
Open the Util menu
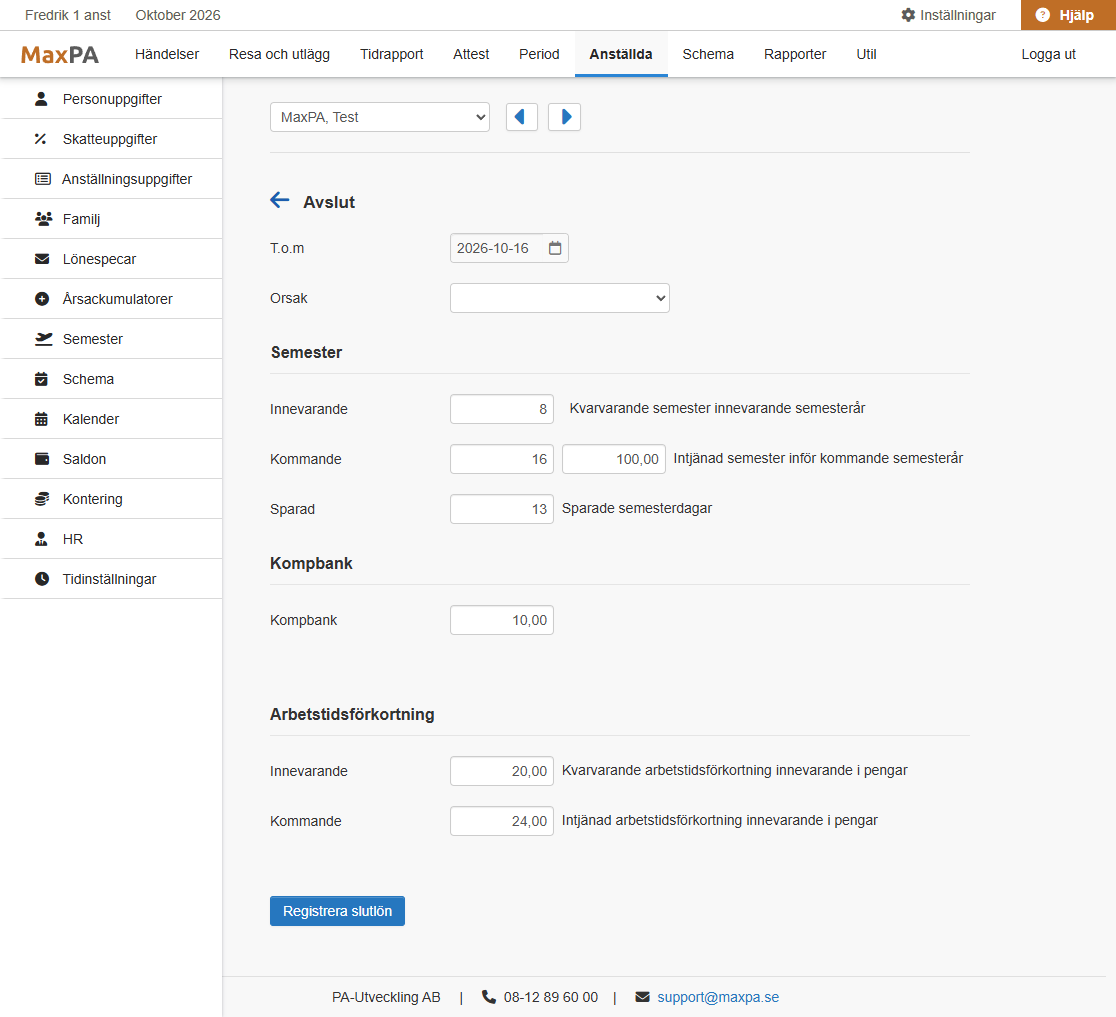tap(866, 54)
